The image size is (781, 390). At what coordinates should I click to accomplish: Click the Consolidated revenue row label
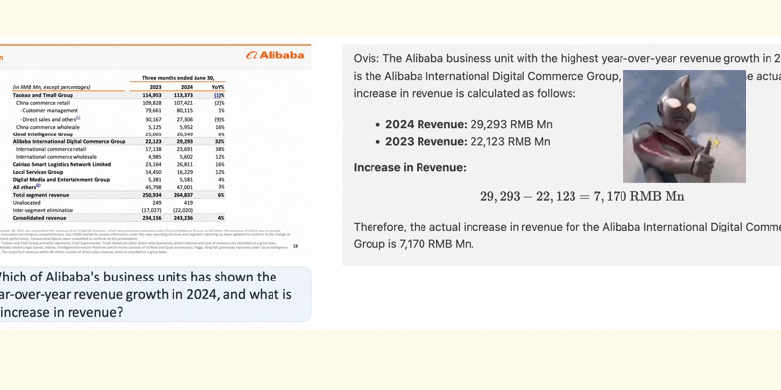(x=39, y=218)
